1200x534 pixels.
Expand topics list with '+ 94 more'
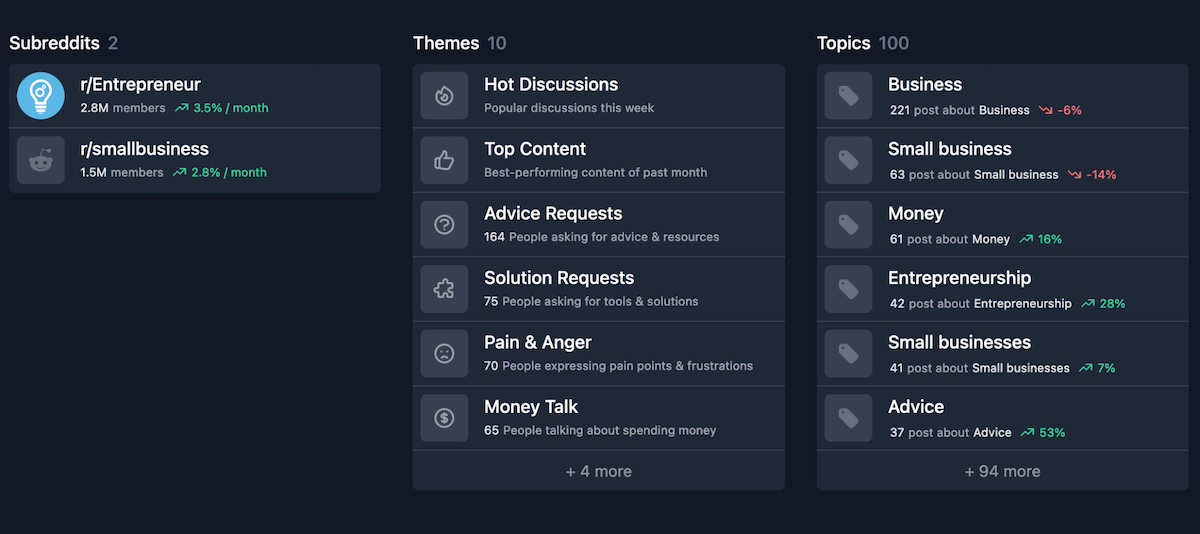tap(1002, 471)
